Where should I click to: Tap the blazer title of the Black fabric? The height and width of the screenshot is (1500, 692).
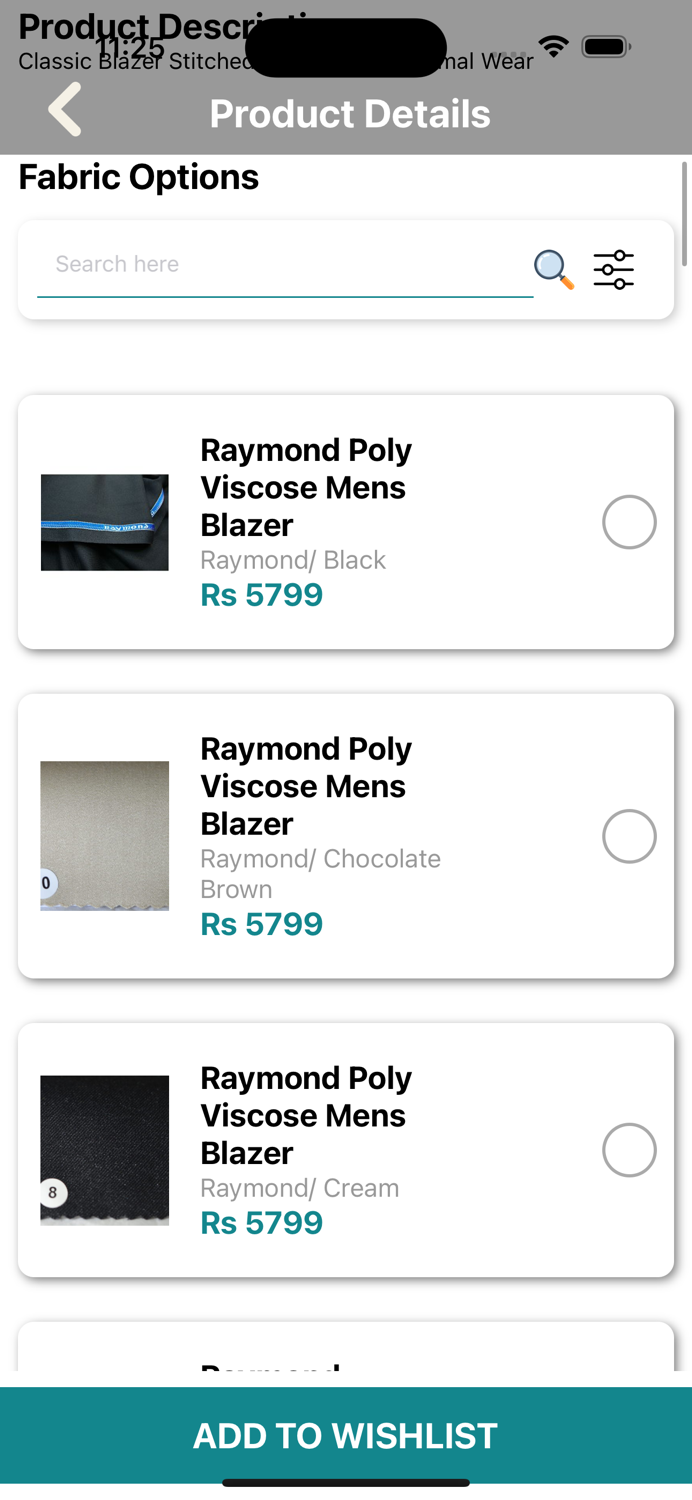point(306,487)
